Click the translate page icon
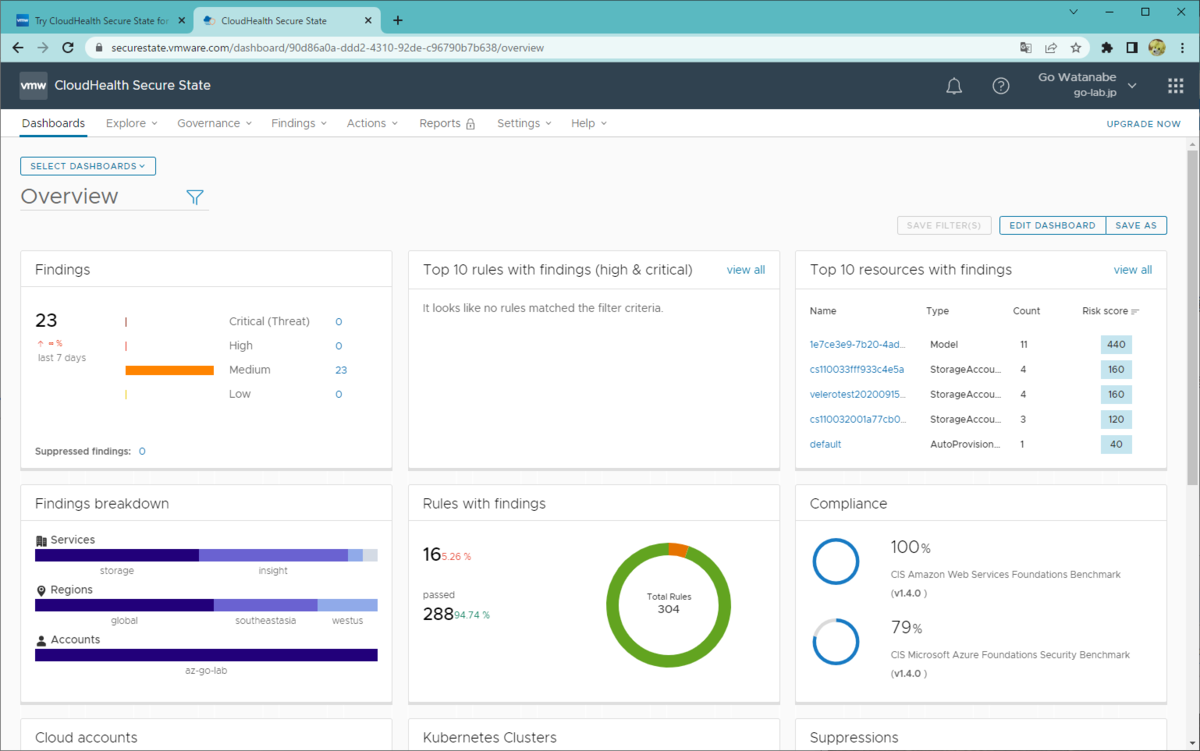The image size is (1200, 751). 1026,47
